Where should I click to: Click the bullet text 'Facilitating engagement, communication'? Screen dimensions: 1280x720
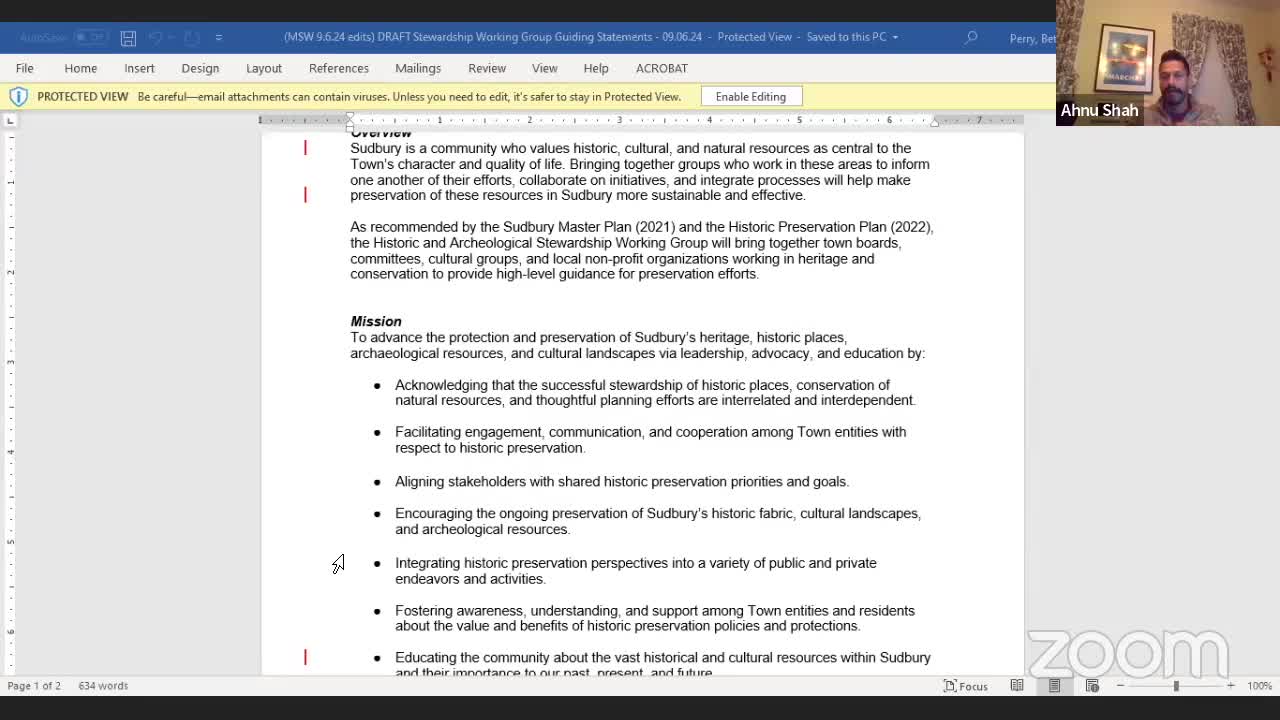pos(650,440)
